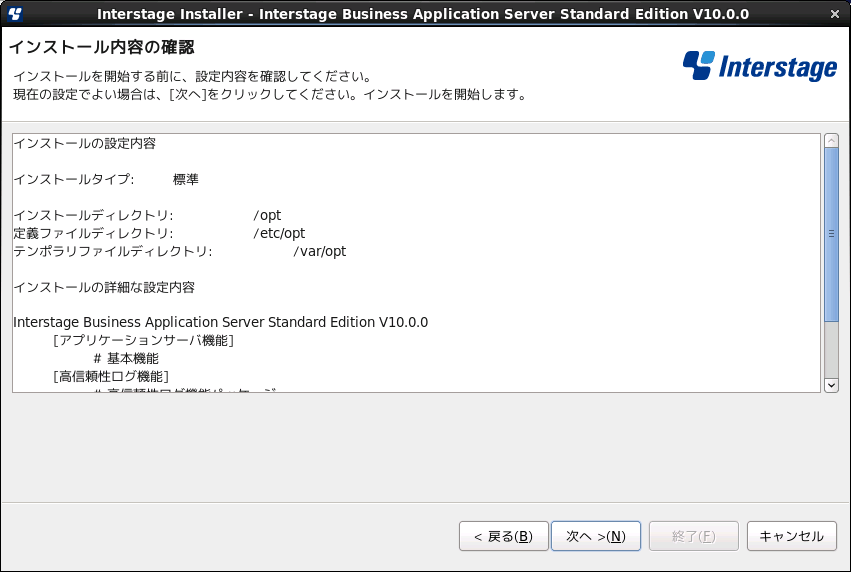Close the Interstage Installer window
This screenshot has height=572, width=851.
(x=835, y=14)
